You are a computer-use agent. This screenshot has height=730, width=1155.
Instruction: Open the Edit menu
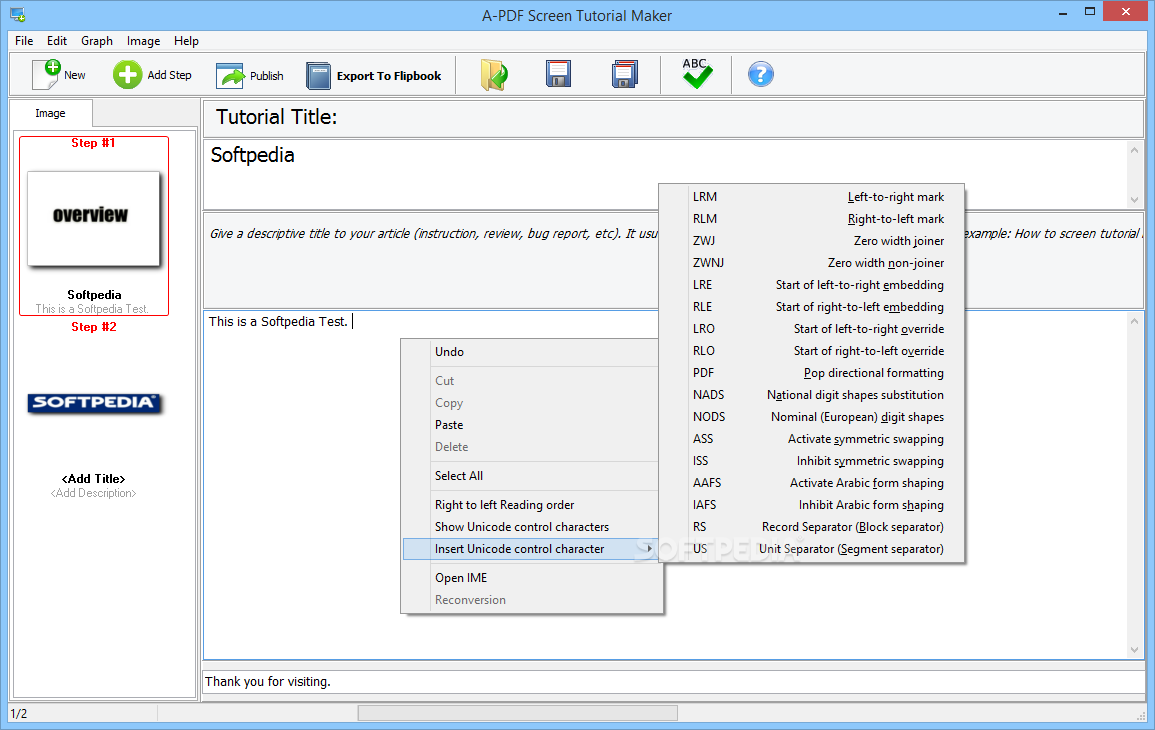57,41
